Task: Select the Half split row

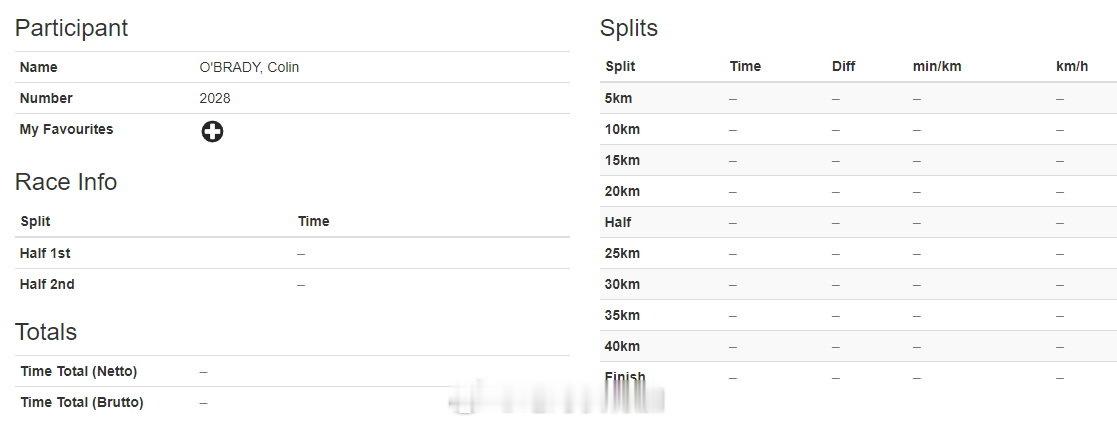Action: click(x=858, y=223)
